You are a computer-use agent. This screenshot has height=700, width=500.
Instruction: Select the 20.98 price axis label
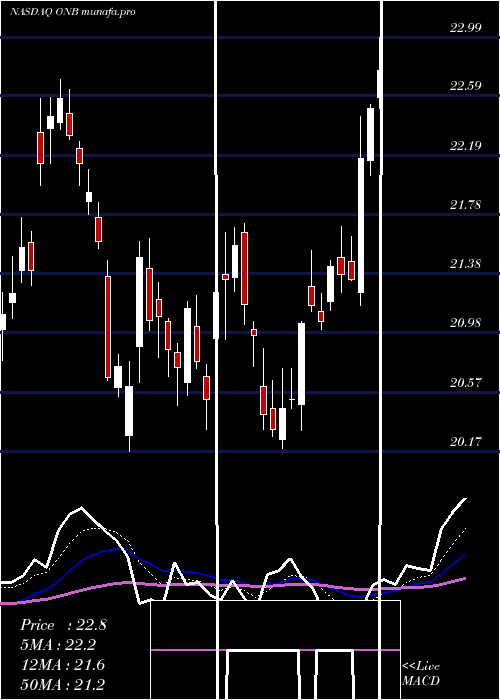tap(466, 323)
